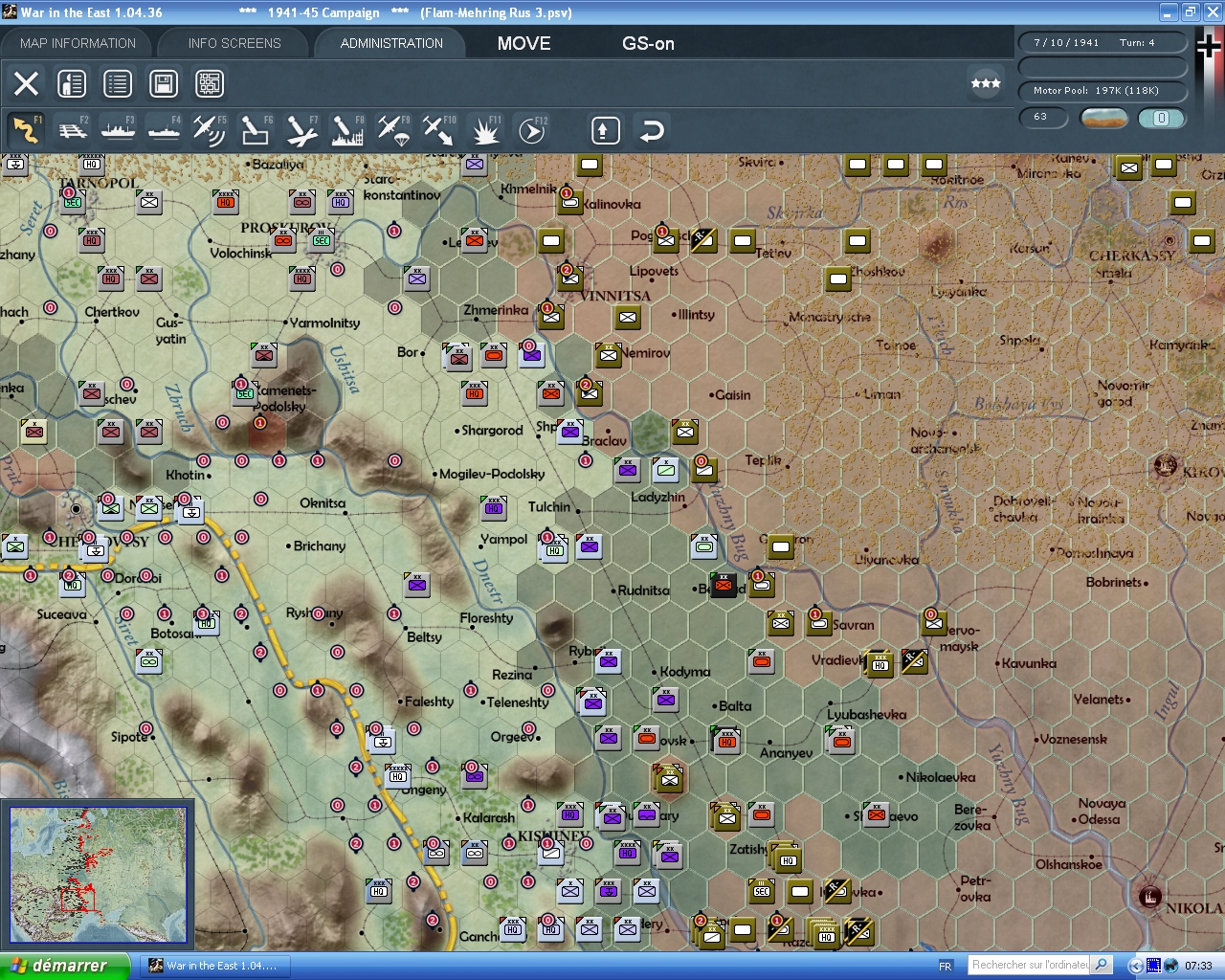1225x980 pixels.
Task: Click the Voznesensk town label
Action: click(x=1073, y=739)
